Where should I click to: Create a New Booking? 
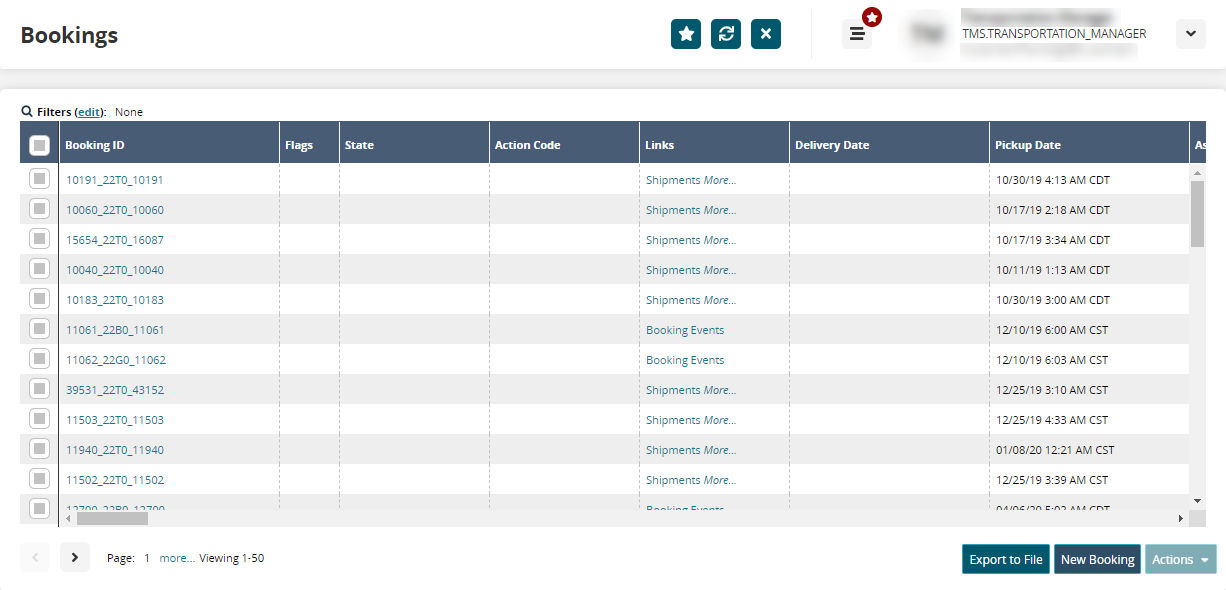click(x=1097, y=560)
